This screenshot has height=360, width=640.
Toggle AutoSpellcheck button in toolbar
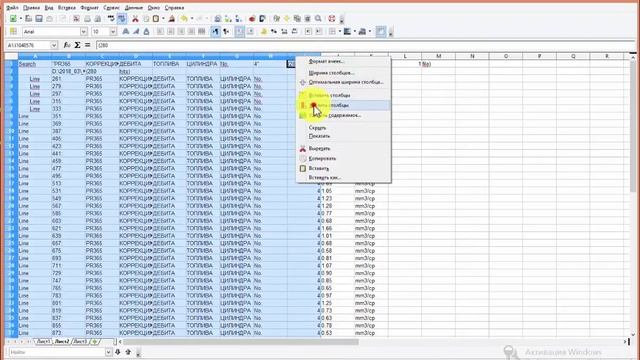[122, 19]
